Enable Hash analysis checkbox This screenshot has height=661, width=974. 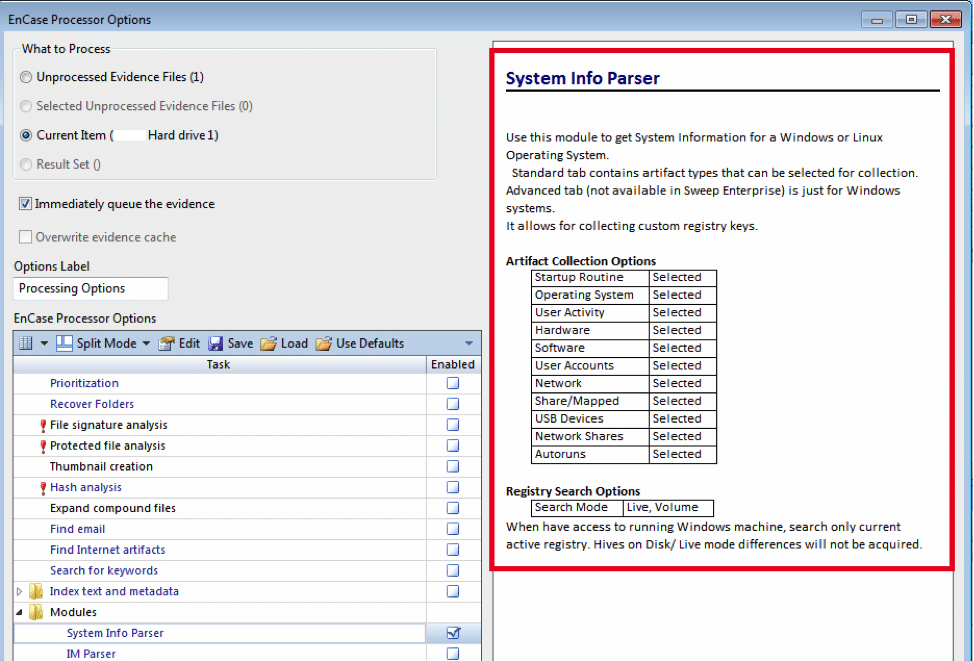453,487
